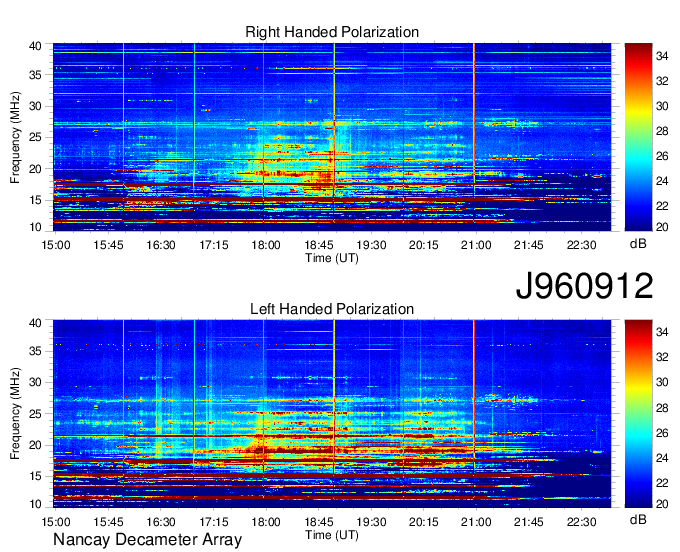Click the 22:30 tick on right-handed time axis
The image size is (680, 552).
coord(582,245)
